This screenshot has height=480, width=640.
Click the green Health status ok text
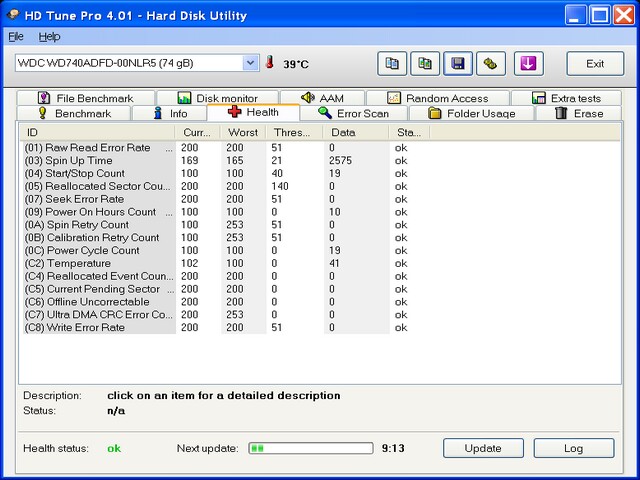[114, 449]
